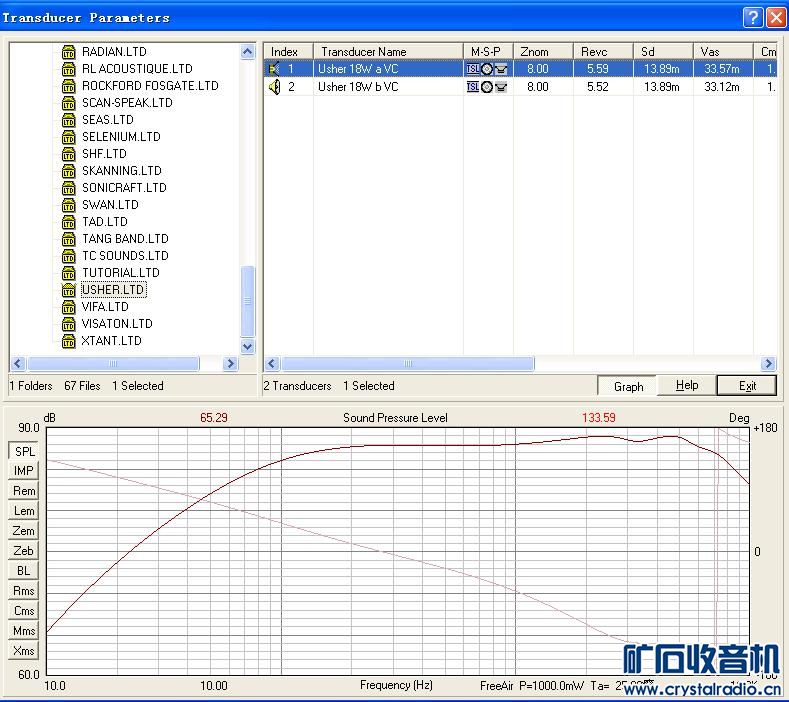Click the TC SOUNDS.LTD file icon
The height and width of the screenshot is (702, 789).
point(68,256)
